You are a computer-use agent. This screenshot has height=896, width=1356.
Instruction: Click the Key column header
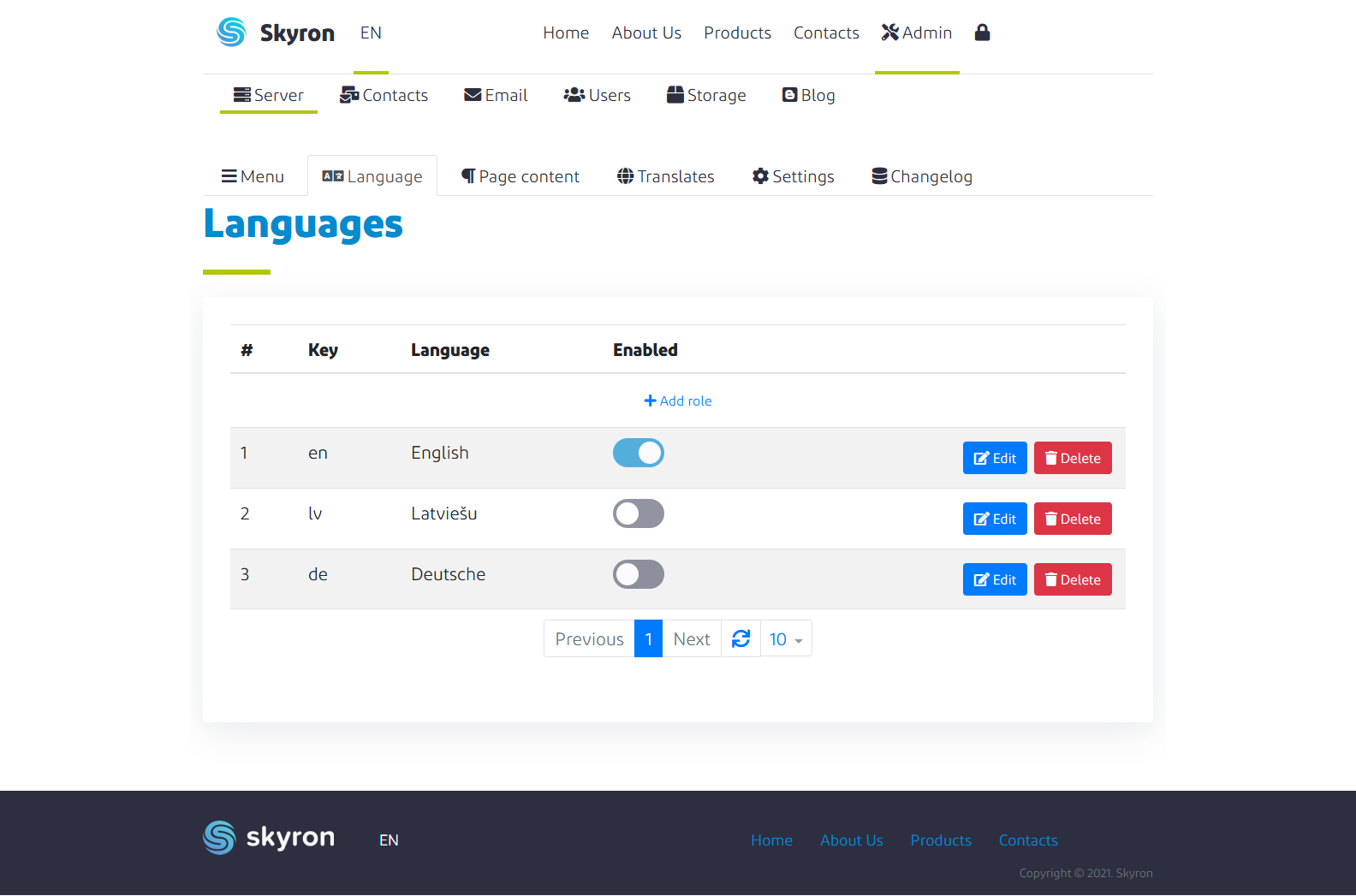323,350
